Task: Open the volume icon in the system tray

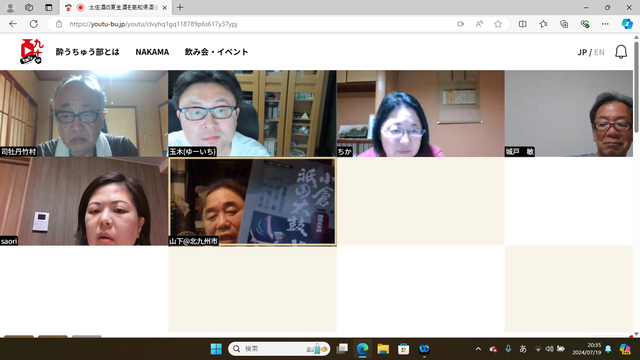Action: click(x=549, y=349)
